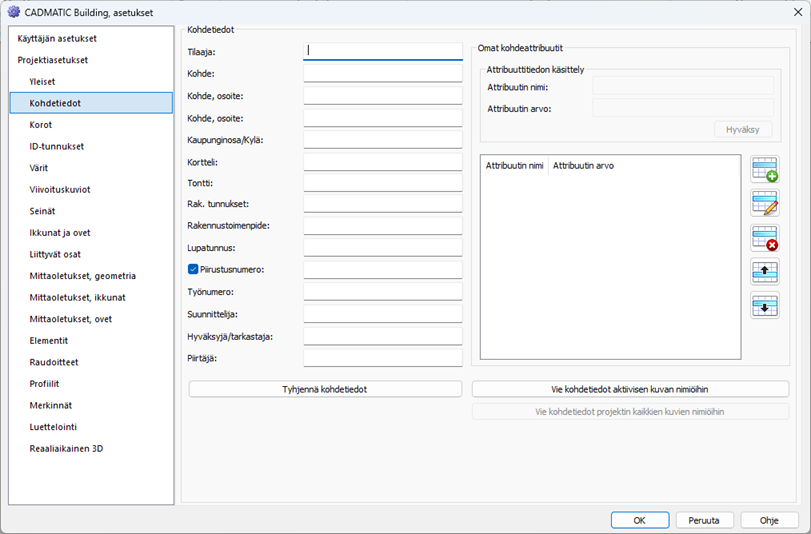Cancel with the Peruuta button
Screen dimensions: 811x534
[704, 520]
